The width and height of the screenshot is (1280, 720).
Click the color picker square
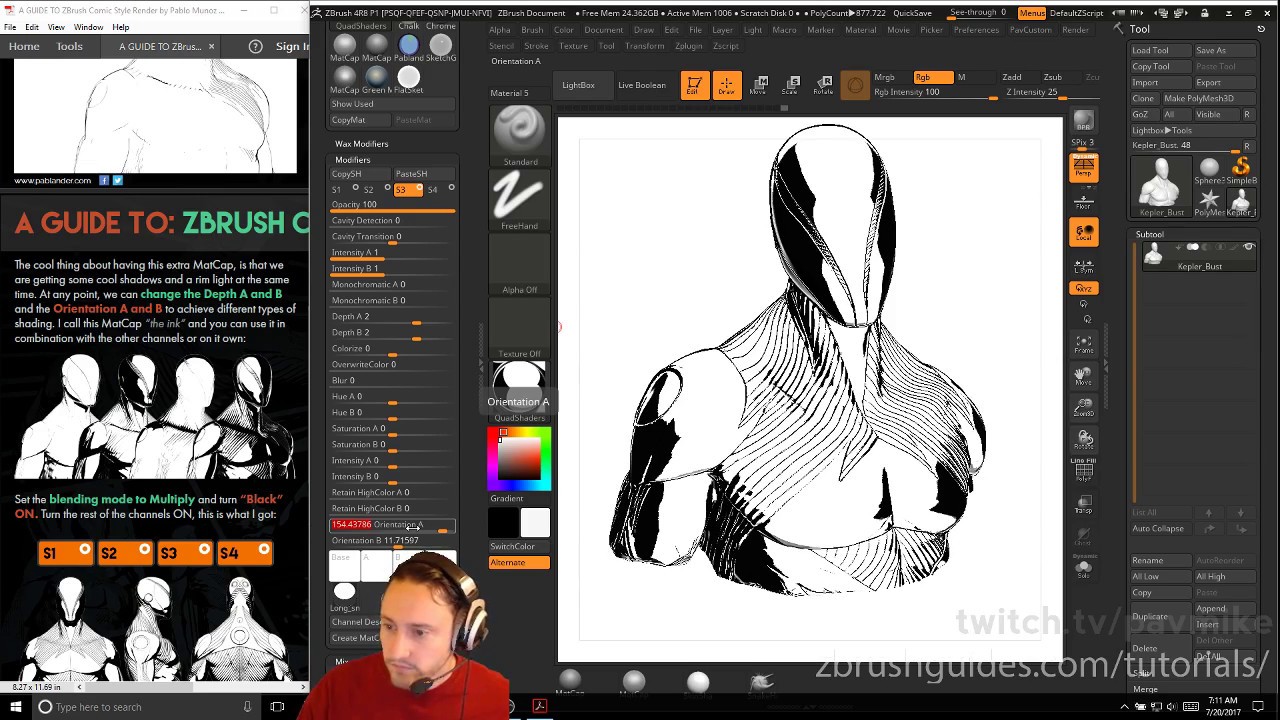click(x=519, y=458)
